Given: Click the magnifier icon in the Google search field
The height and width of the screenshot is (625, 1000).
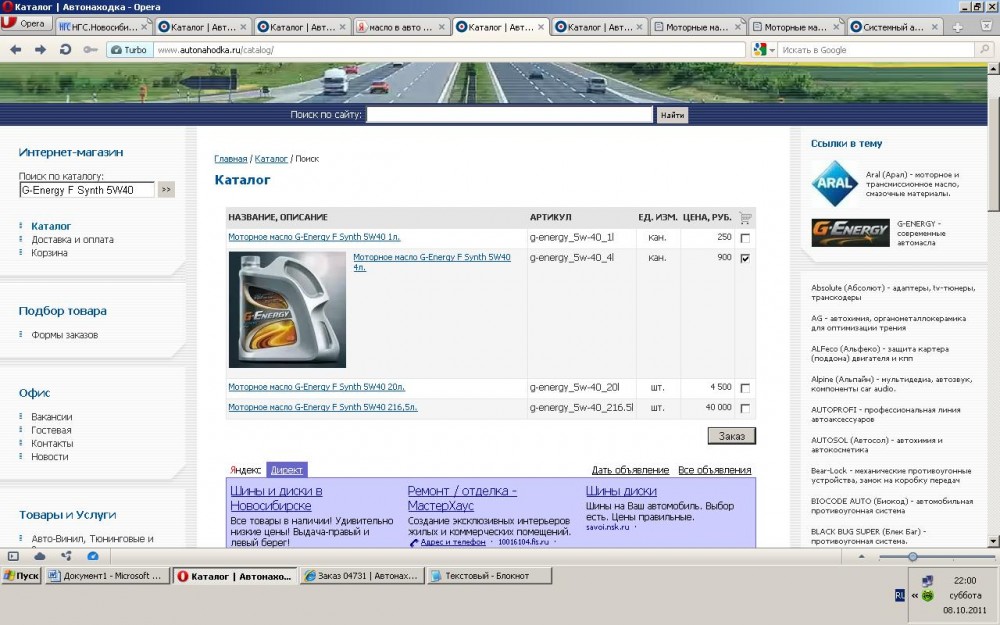Looking at the screenshot, I should click(984, 49).
